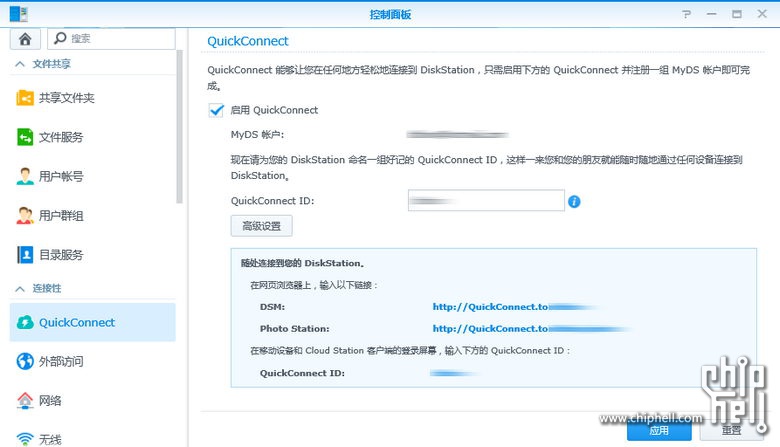The height and width of the screenshot is (447, 780).
Task: Open the 外部访问 globe icon
Action: (x=25, y=361)
